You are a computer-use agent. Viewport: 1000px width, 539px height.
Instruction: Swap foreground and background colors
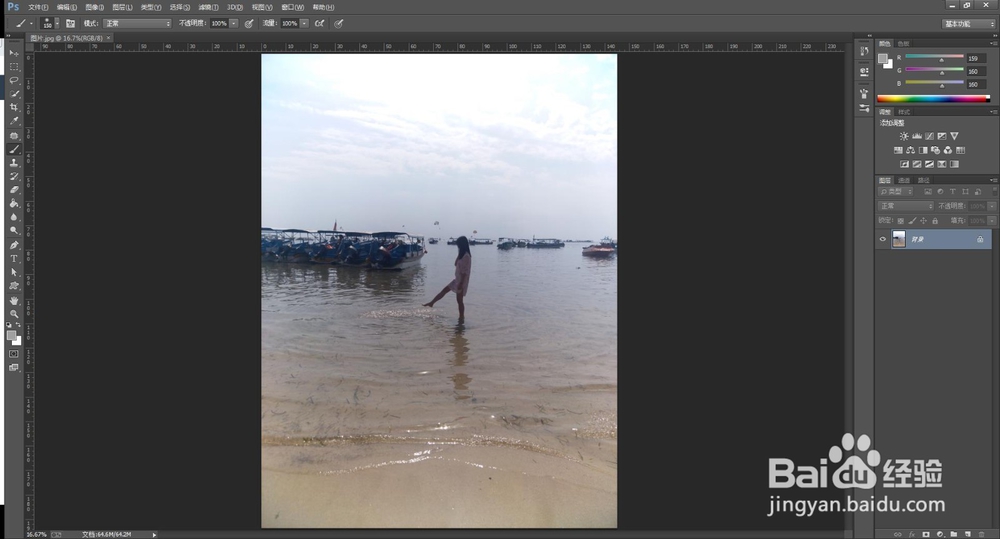coord(18,325)
